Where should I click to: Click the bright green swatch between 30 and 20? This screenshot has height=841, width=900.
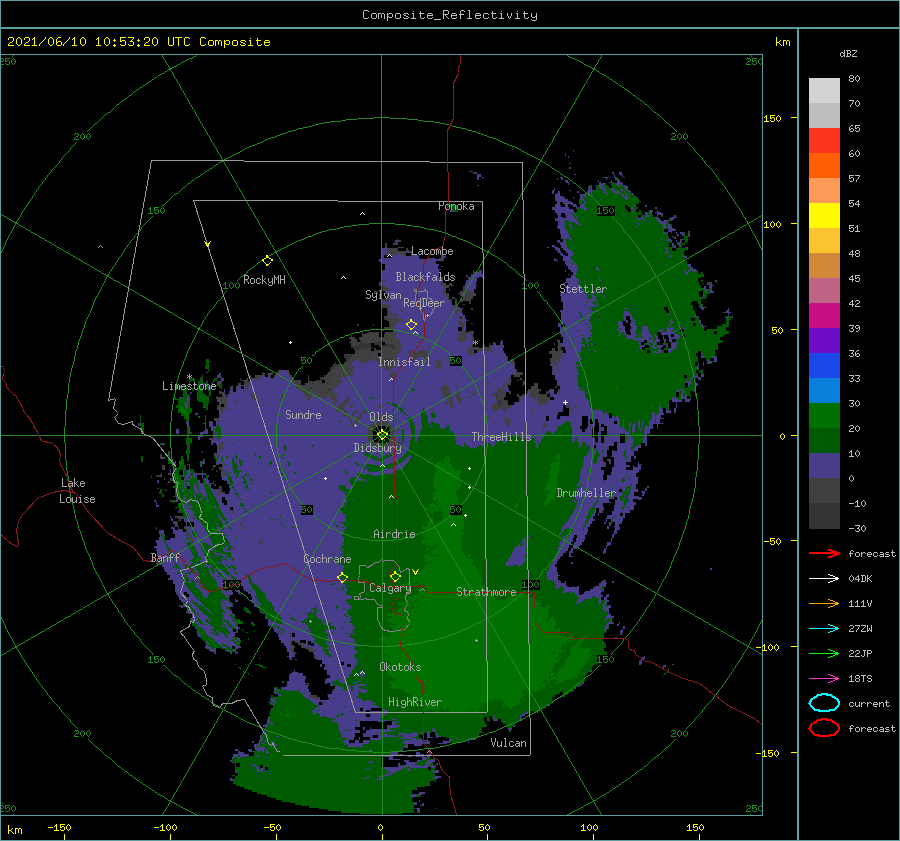824,416
